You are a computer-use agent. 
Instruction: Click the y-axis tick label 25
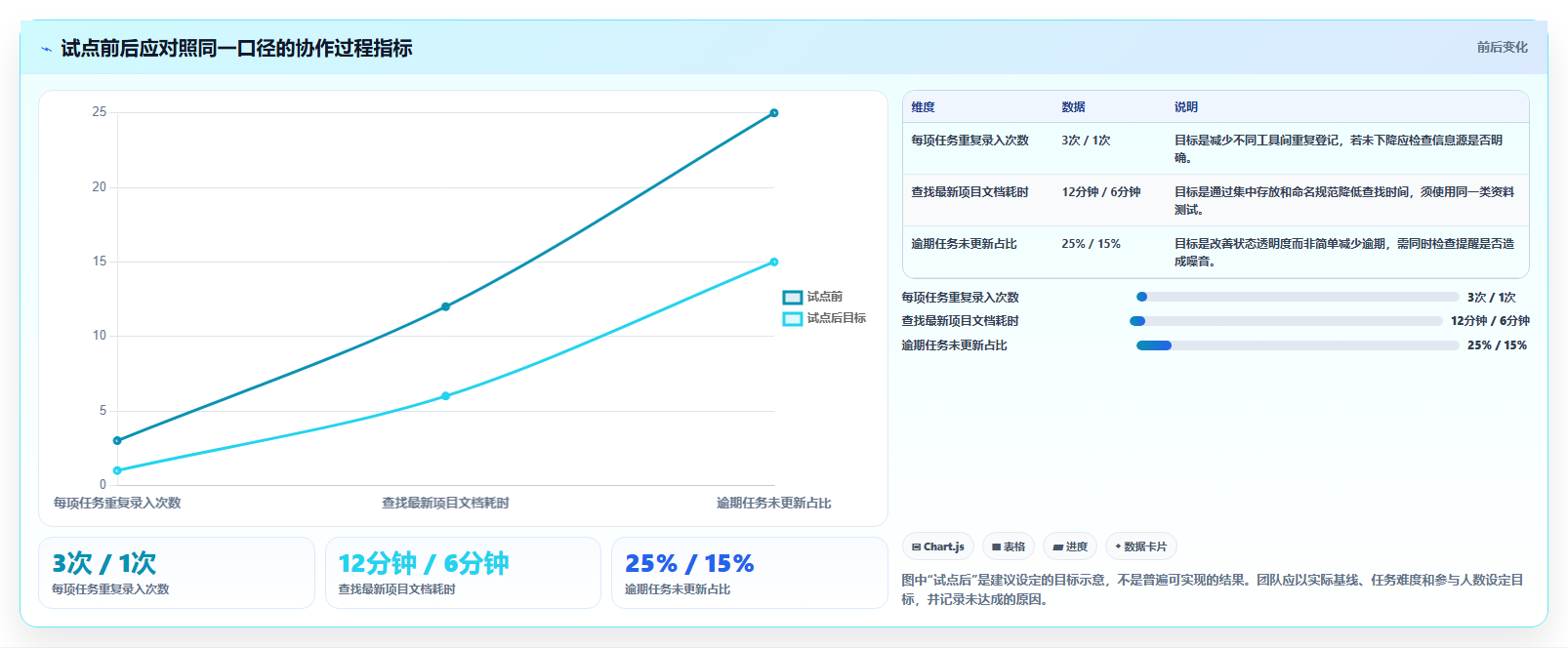pos(100,112)
